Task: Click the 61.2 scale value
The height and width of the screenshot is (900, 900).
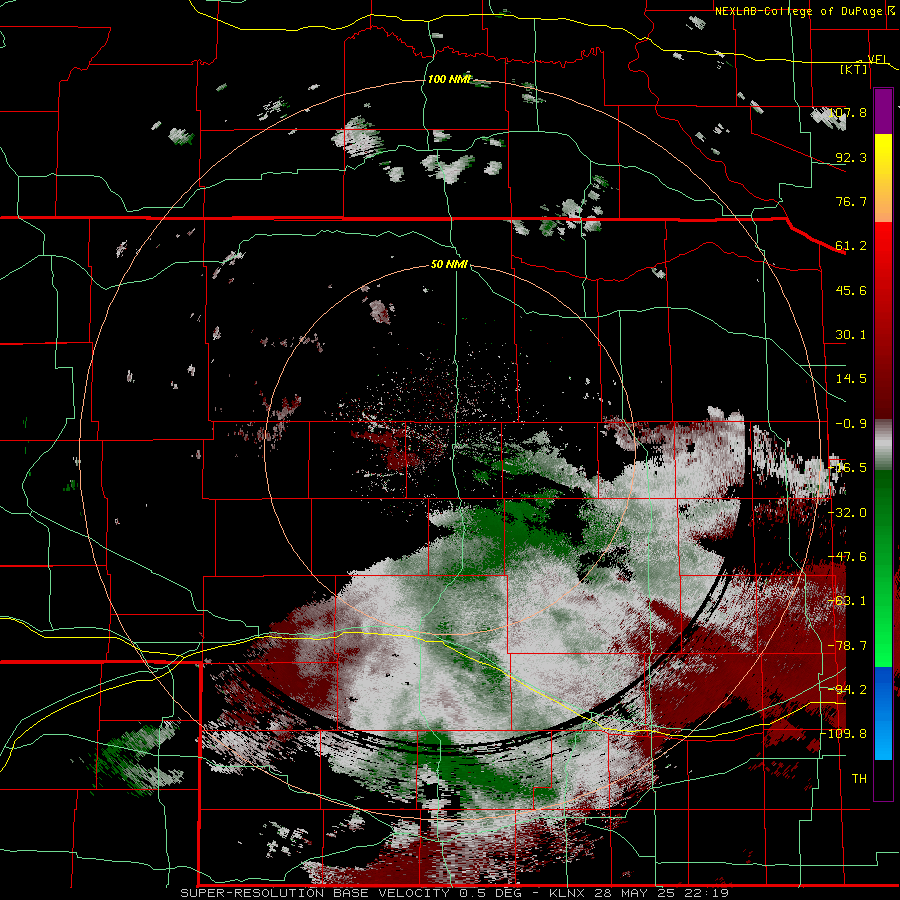Action: [x=851, y=246]
